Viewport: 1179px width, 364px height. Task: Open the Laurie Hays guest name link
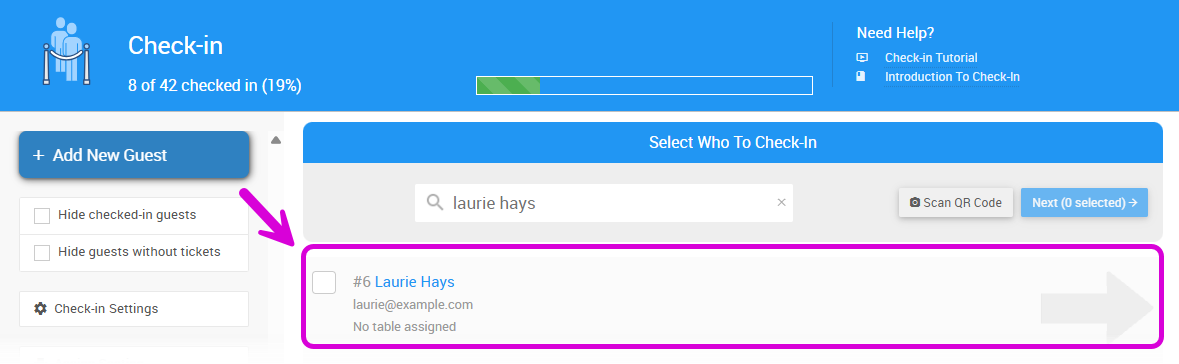(414, 282)
